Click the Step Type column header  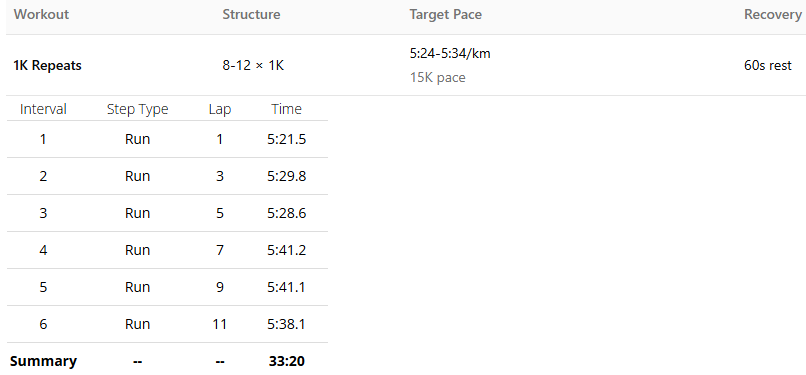137,109
